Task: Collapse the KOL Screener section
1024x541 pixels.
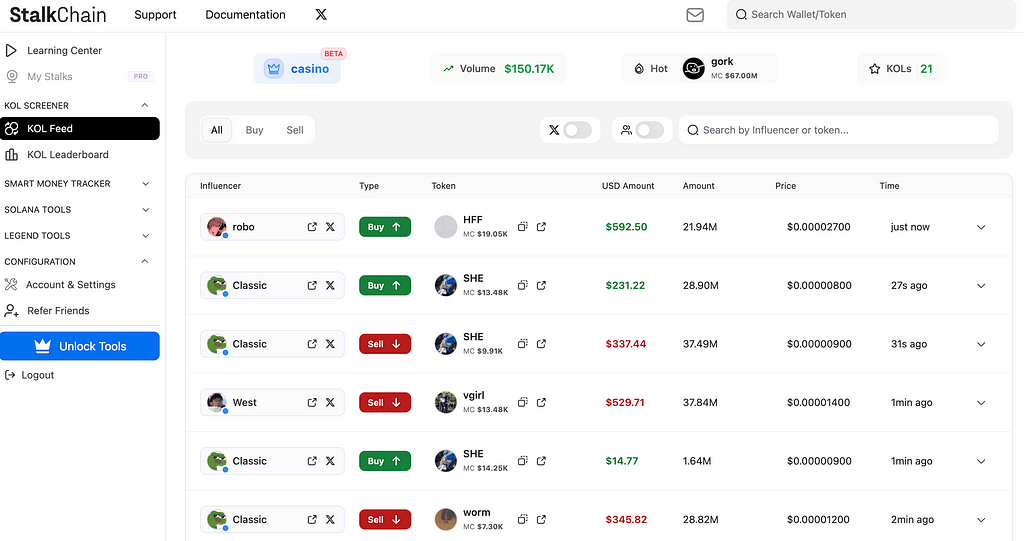Action: point(145,105)
